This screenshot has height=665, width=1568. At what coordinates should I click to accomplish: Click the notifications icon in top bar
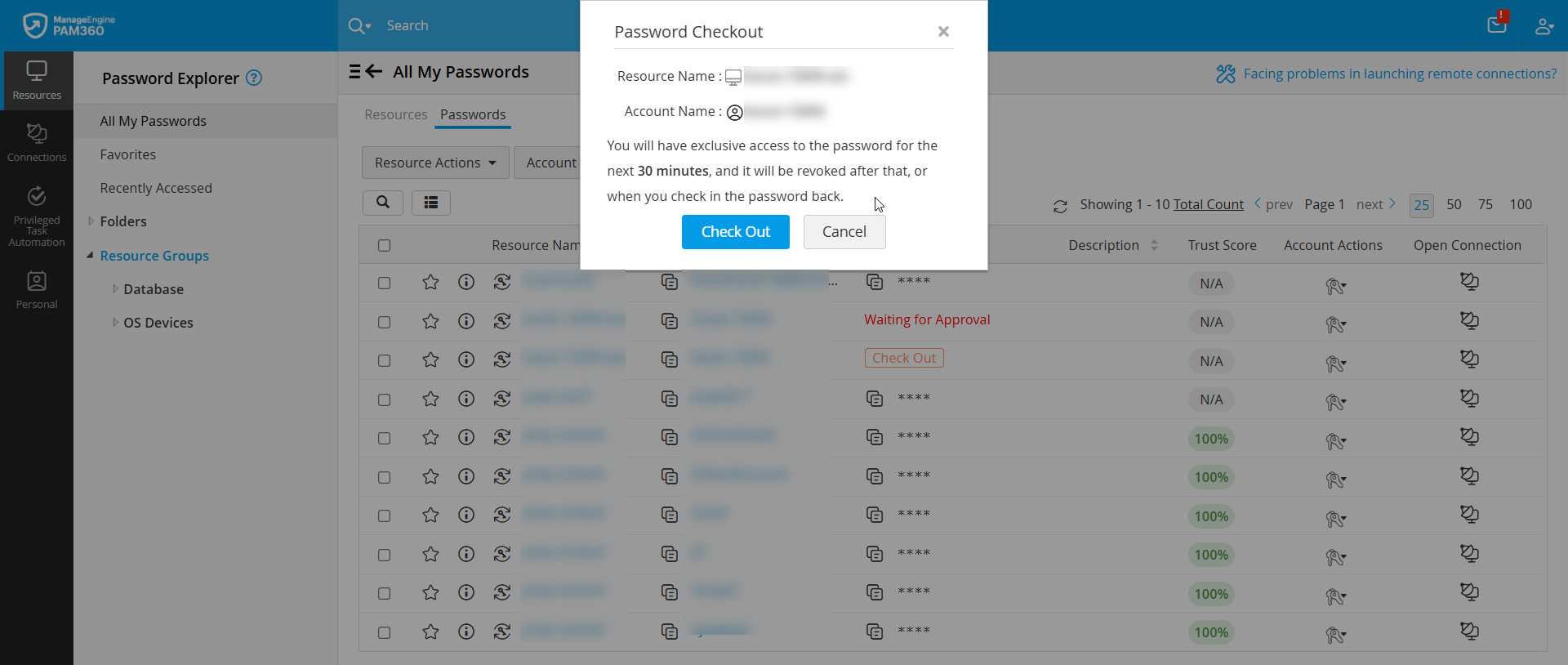pyautogui.click(x=1497, y=25)
